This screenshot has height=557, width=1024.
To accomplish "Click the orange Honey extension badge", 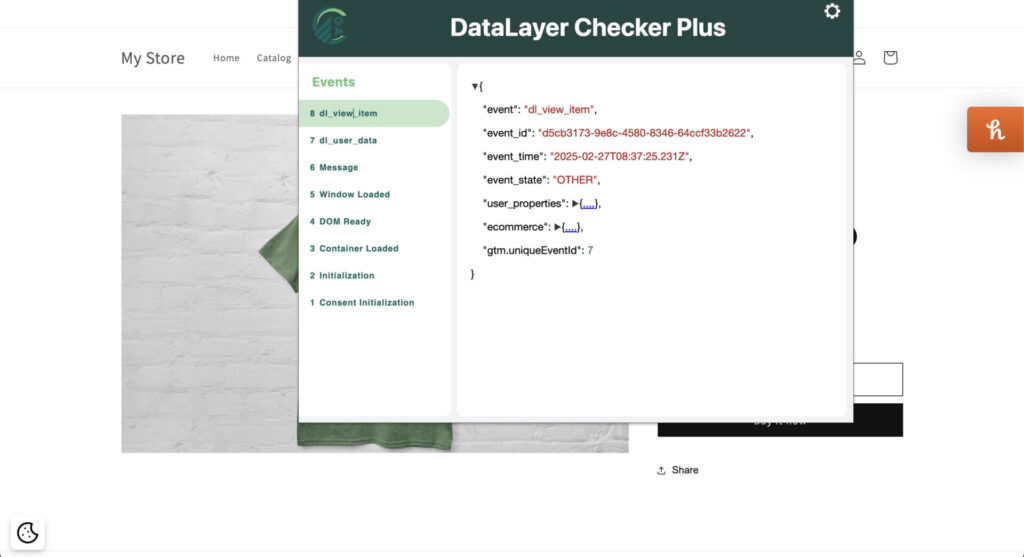I will point(995,129).
